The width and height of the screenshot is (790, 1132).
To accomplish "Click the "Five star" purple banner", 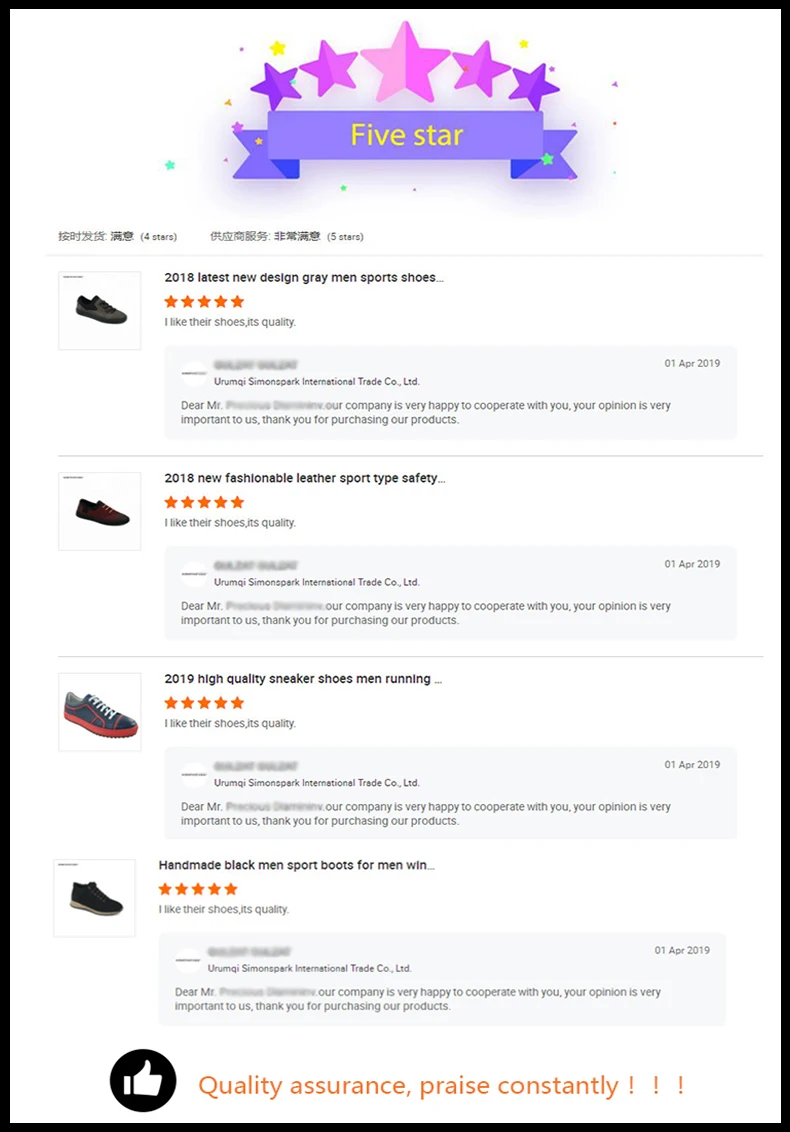I will 406,136.
